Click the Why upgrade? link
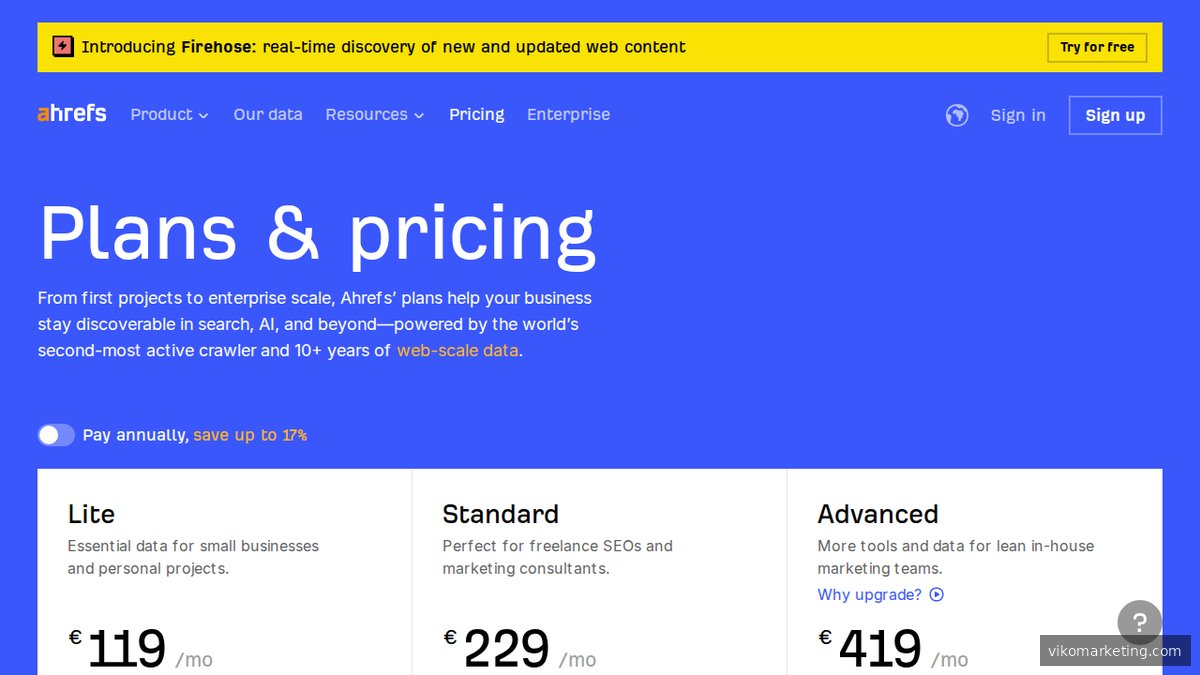This screenshot has height=675, width=1200. coord(869,595)
